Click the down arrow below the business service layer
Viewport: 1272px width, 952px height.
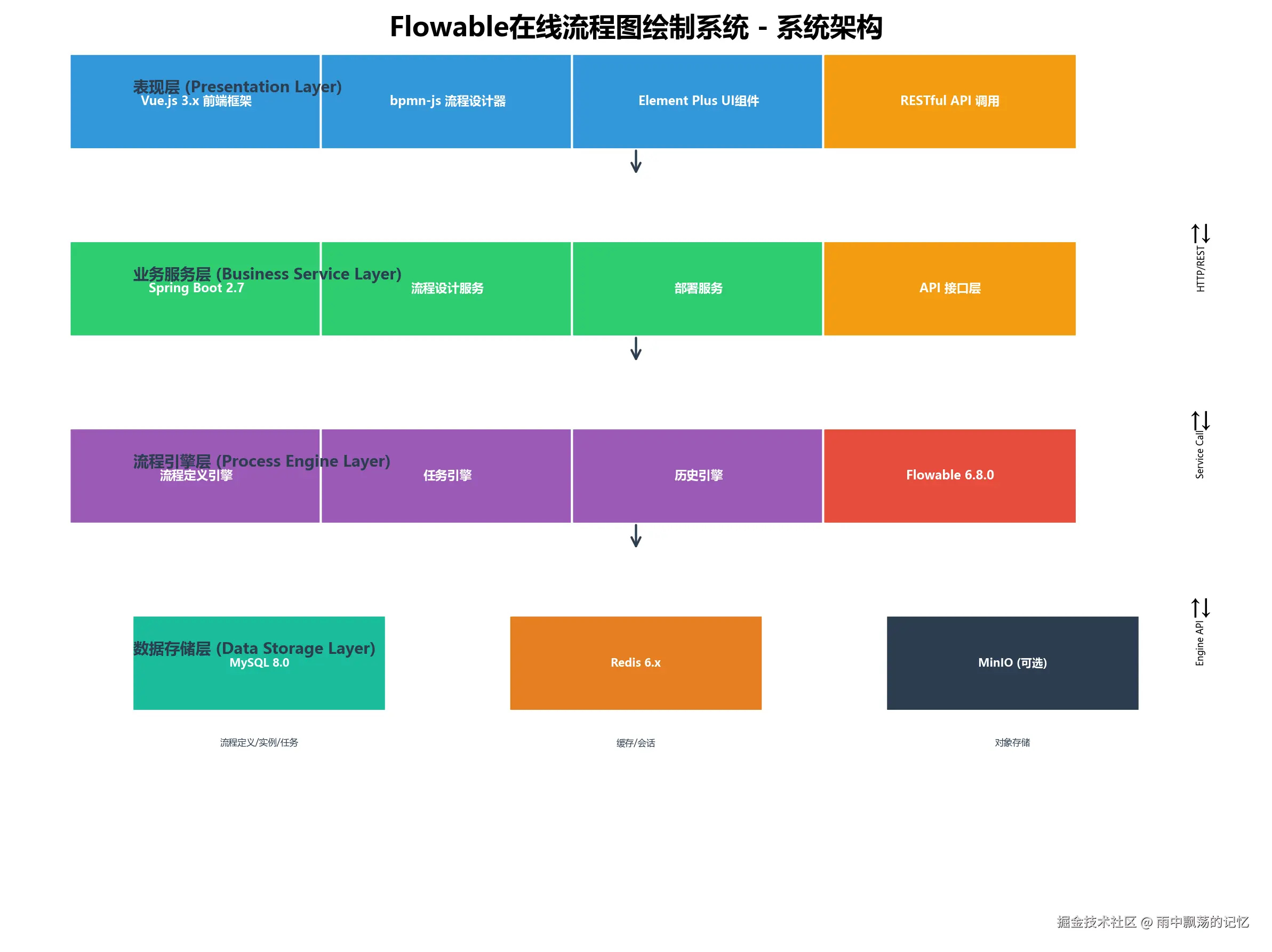click(635, 348)
